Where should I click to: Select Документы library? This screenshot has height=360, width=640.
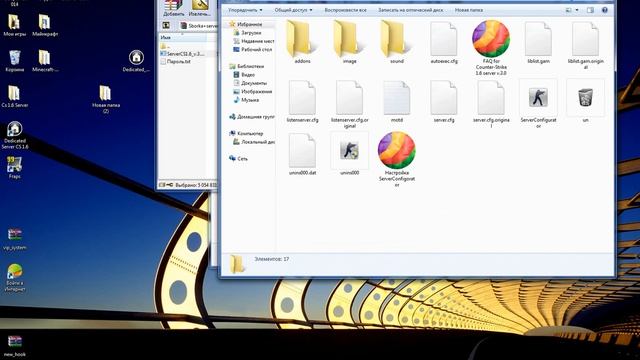coord(250,83)
